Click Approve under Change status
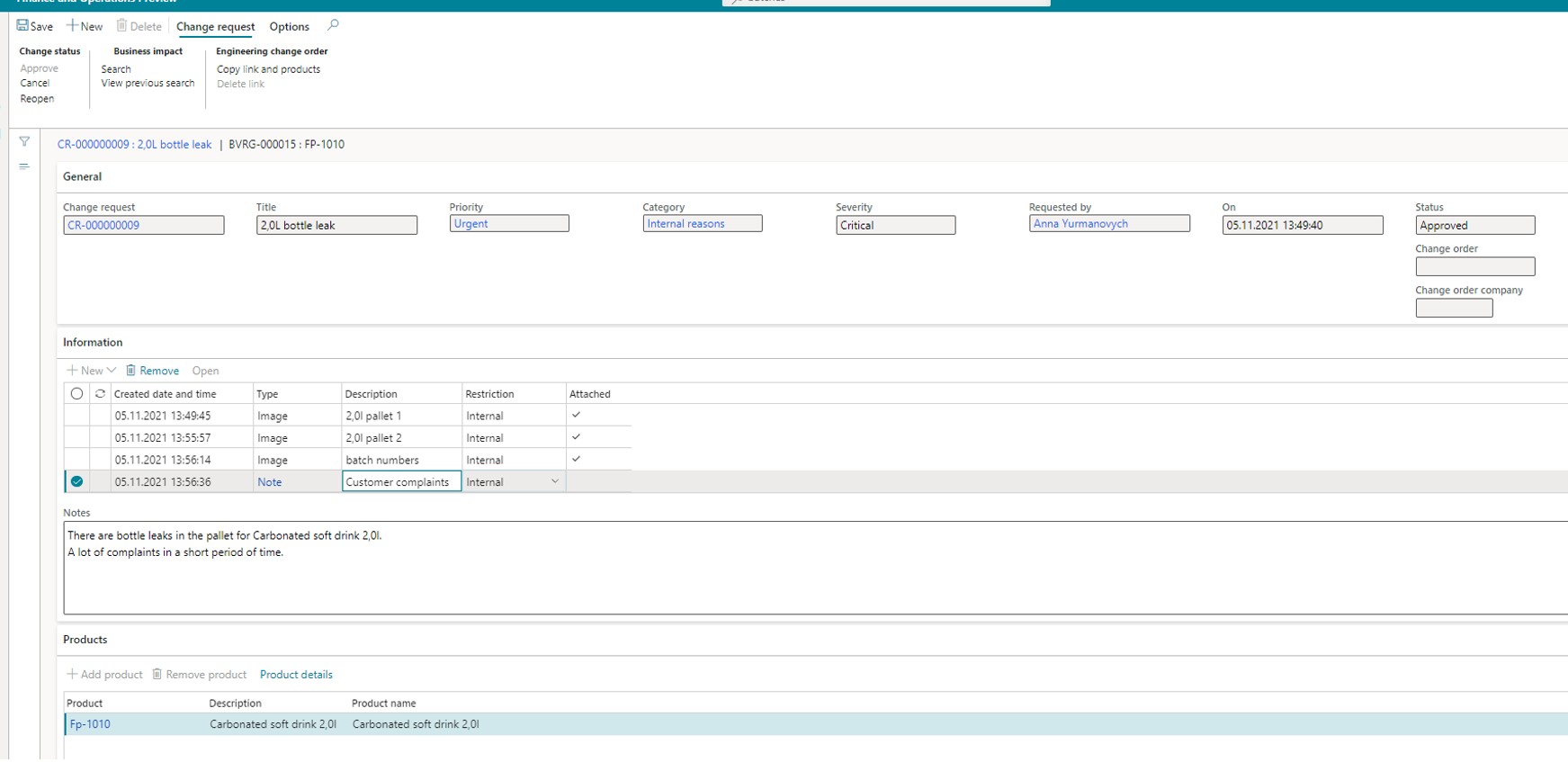1568x762 pixels. click(x=39, y=68)
